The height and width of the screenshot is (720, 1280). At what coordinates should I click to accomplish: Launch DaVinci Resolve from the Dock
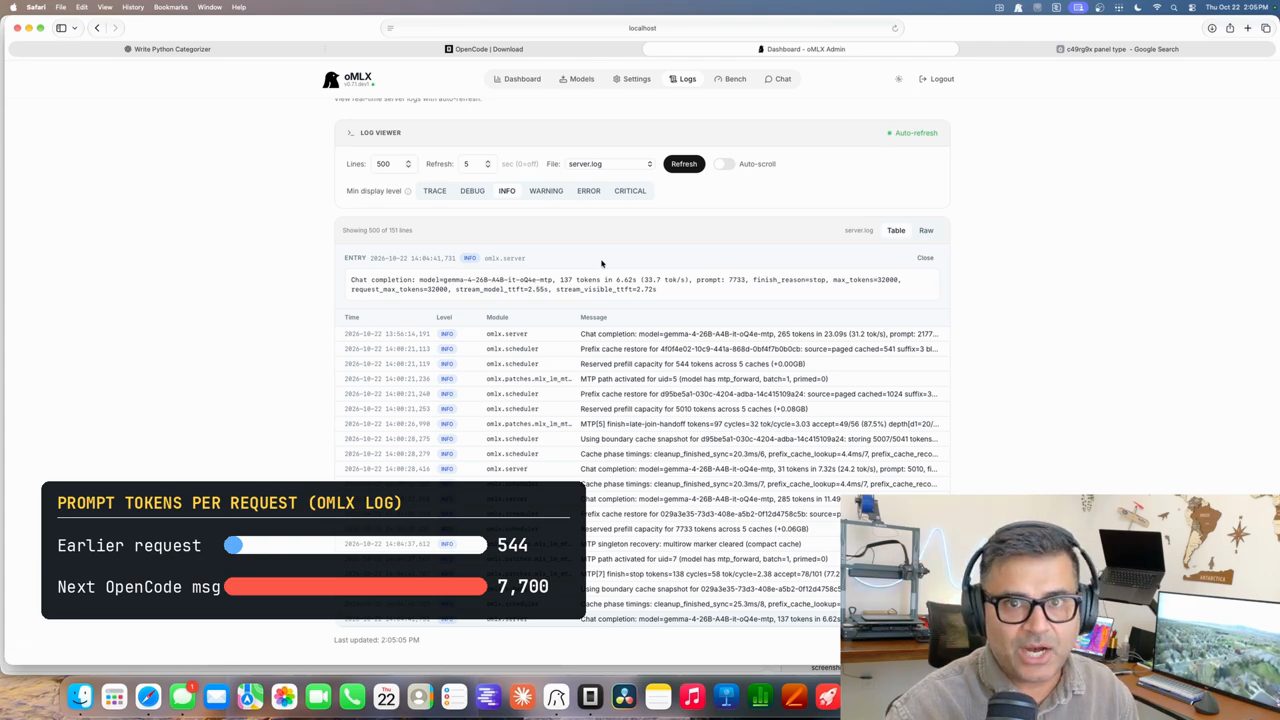tap(624, 696)
